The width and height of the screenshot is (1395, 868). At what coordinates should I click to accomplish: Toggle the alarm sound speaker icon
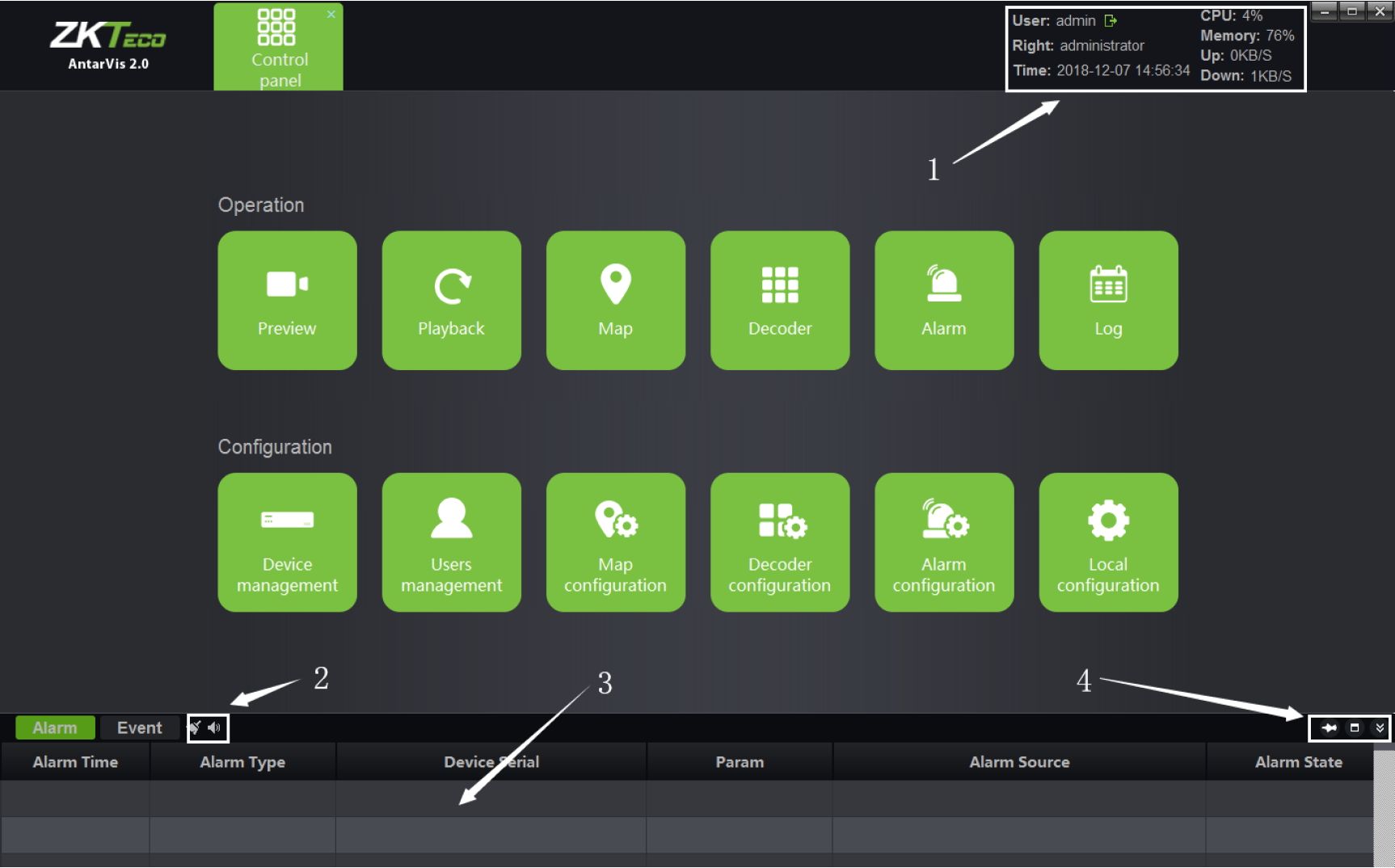point(214,728)
